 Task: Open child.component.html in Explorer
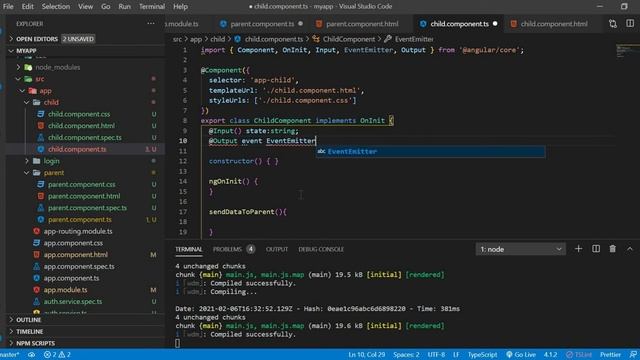(x=81, y=126)
